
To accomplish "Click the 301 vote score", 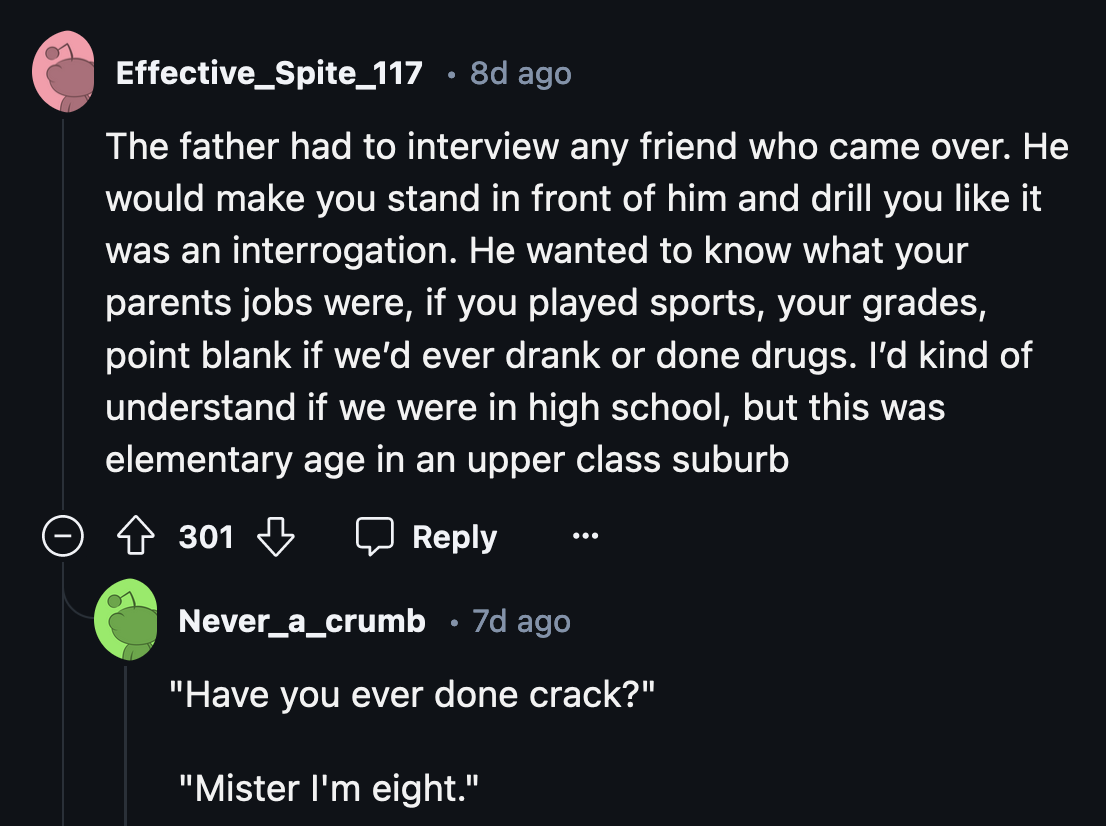I will [x=206, y=538].
